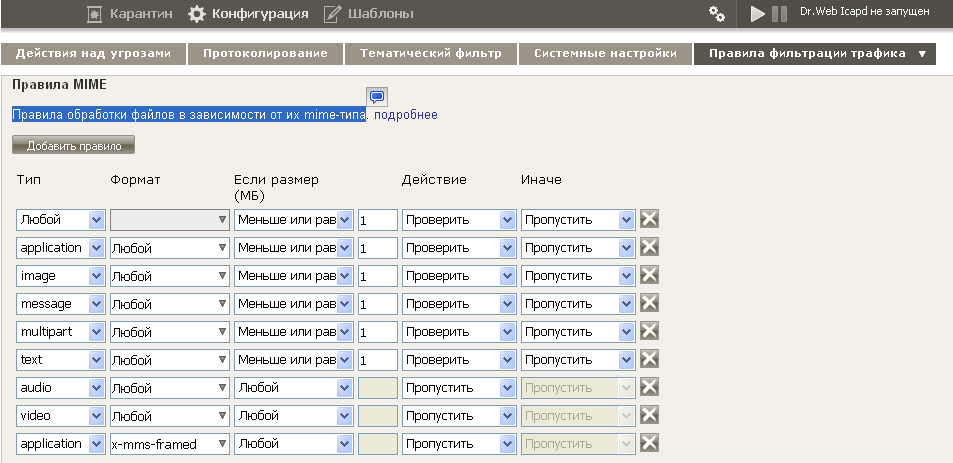Viewport: 953px width, 463px height.
Task: Click the highlighted Правила обработки файлов description
Action: coord(189,115)
